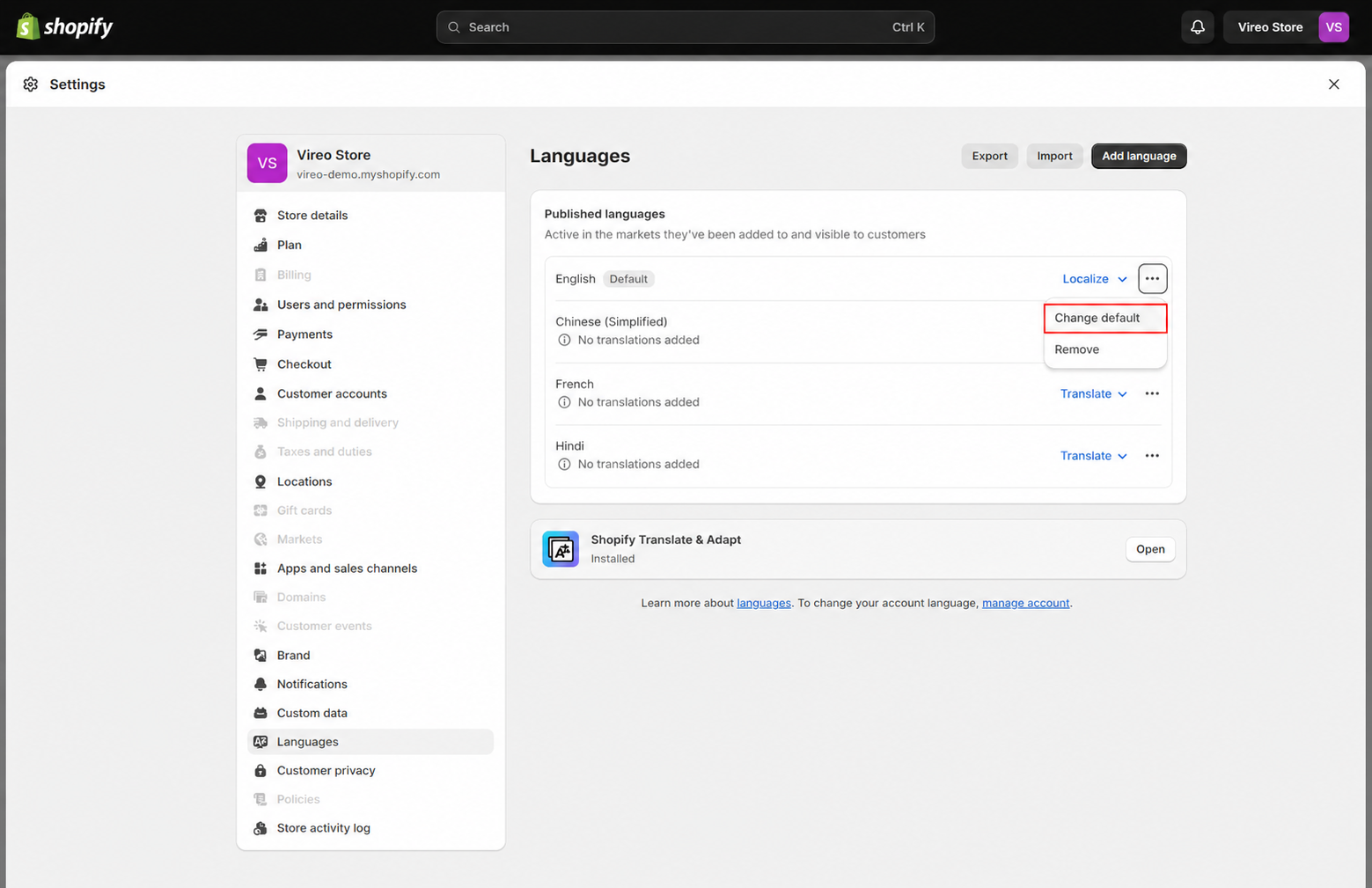This screenshot has width=1372, height=888.
Task: Select Change default from the menu
Action: click(x=1105, y=319)
